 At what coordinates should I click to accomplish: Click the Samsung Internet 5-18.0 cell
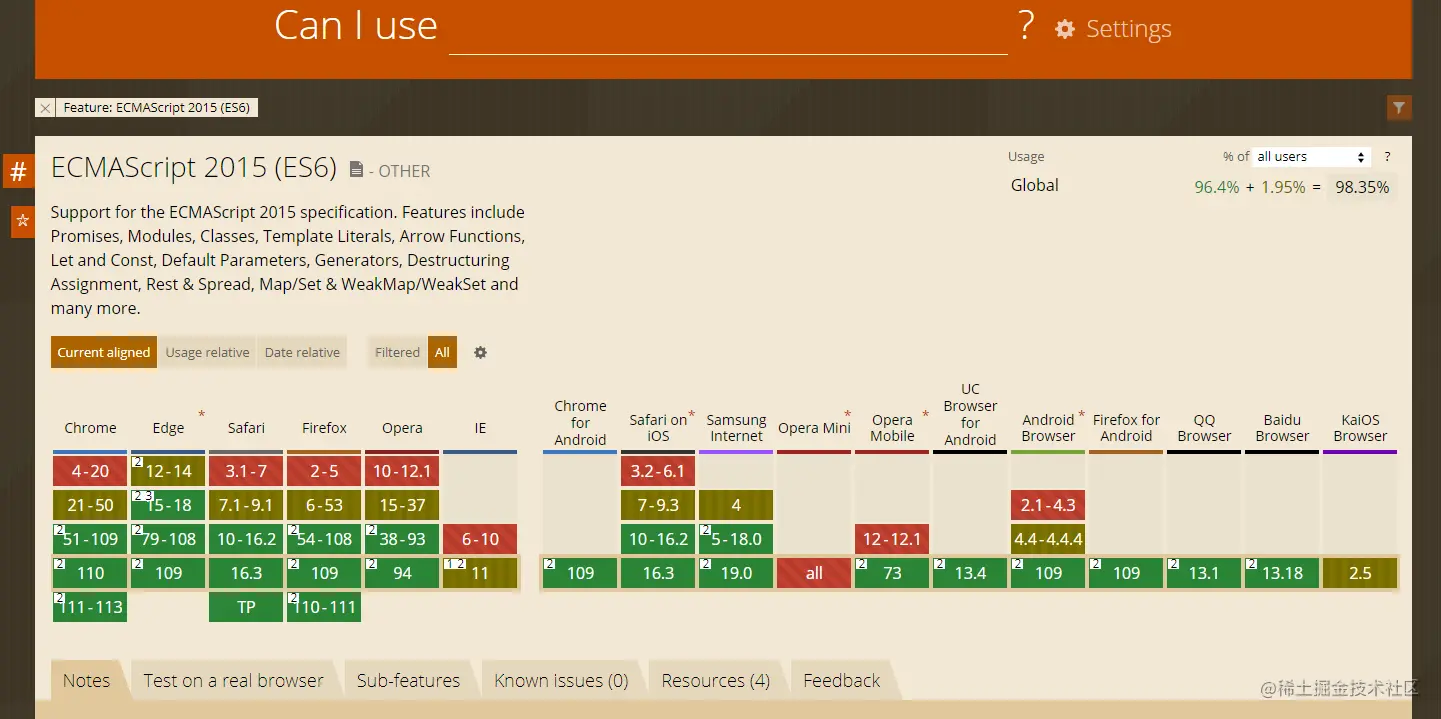[x=736, y=539]
